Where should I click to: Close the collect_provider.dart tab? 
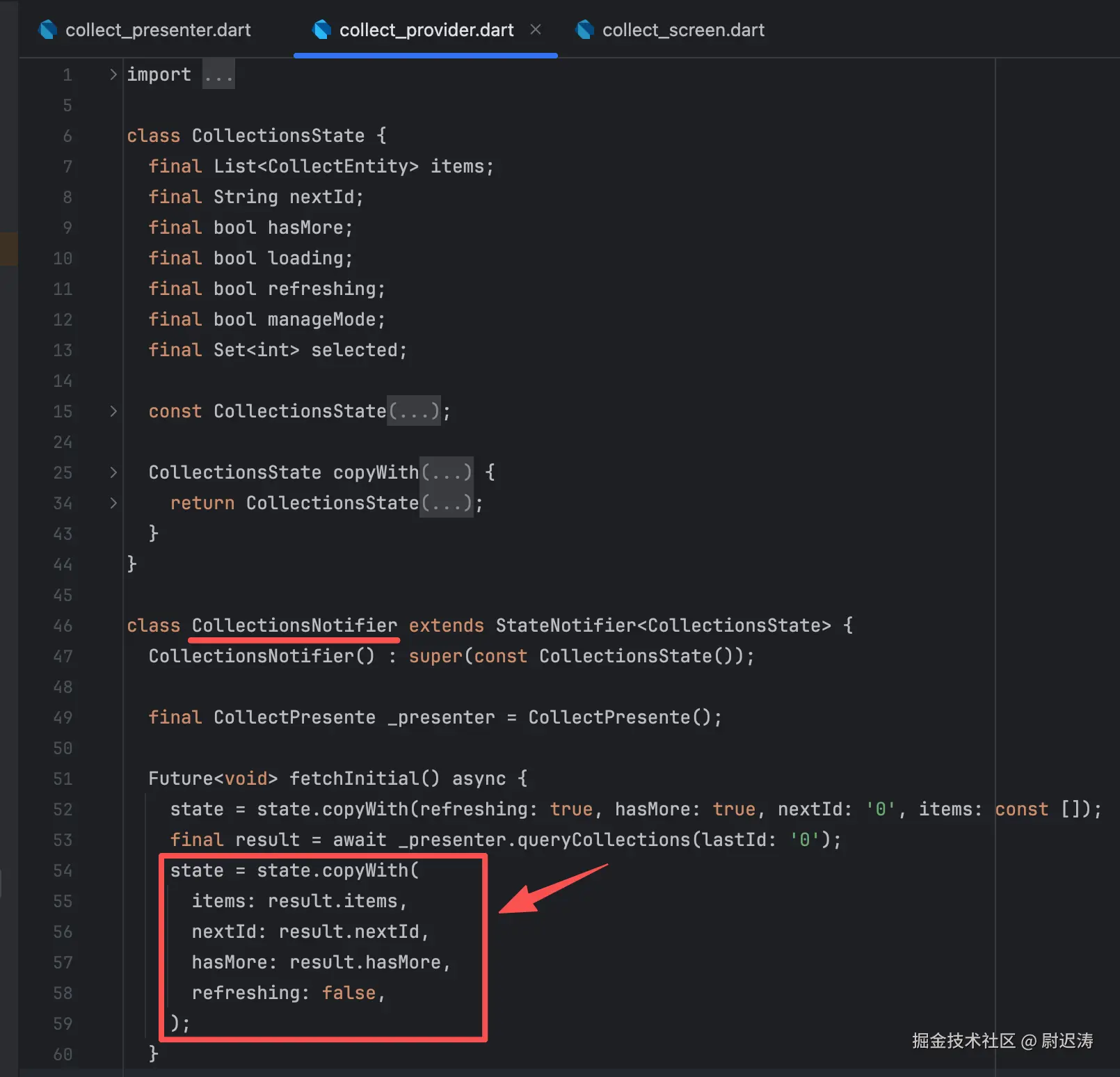tap(535, 29)
